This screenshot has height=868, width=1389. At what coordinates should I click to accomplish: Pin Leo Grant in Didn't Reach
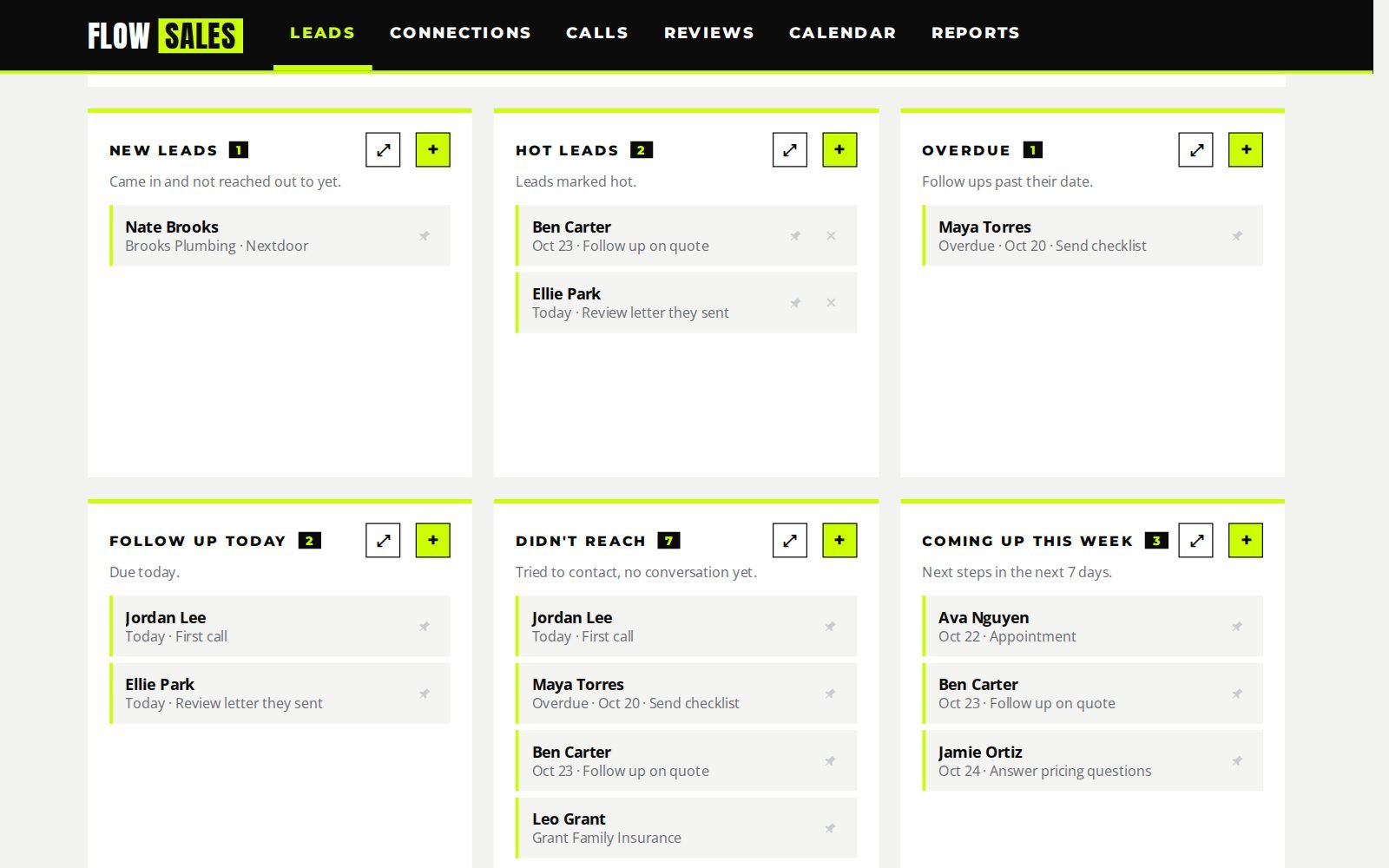pos(831,828)
